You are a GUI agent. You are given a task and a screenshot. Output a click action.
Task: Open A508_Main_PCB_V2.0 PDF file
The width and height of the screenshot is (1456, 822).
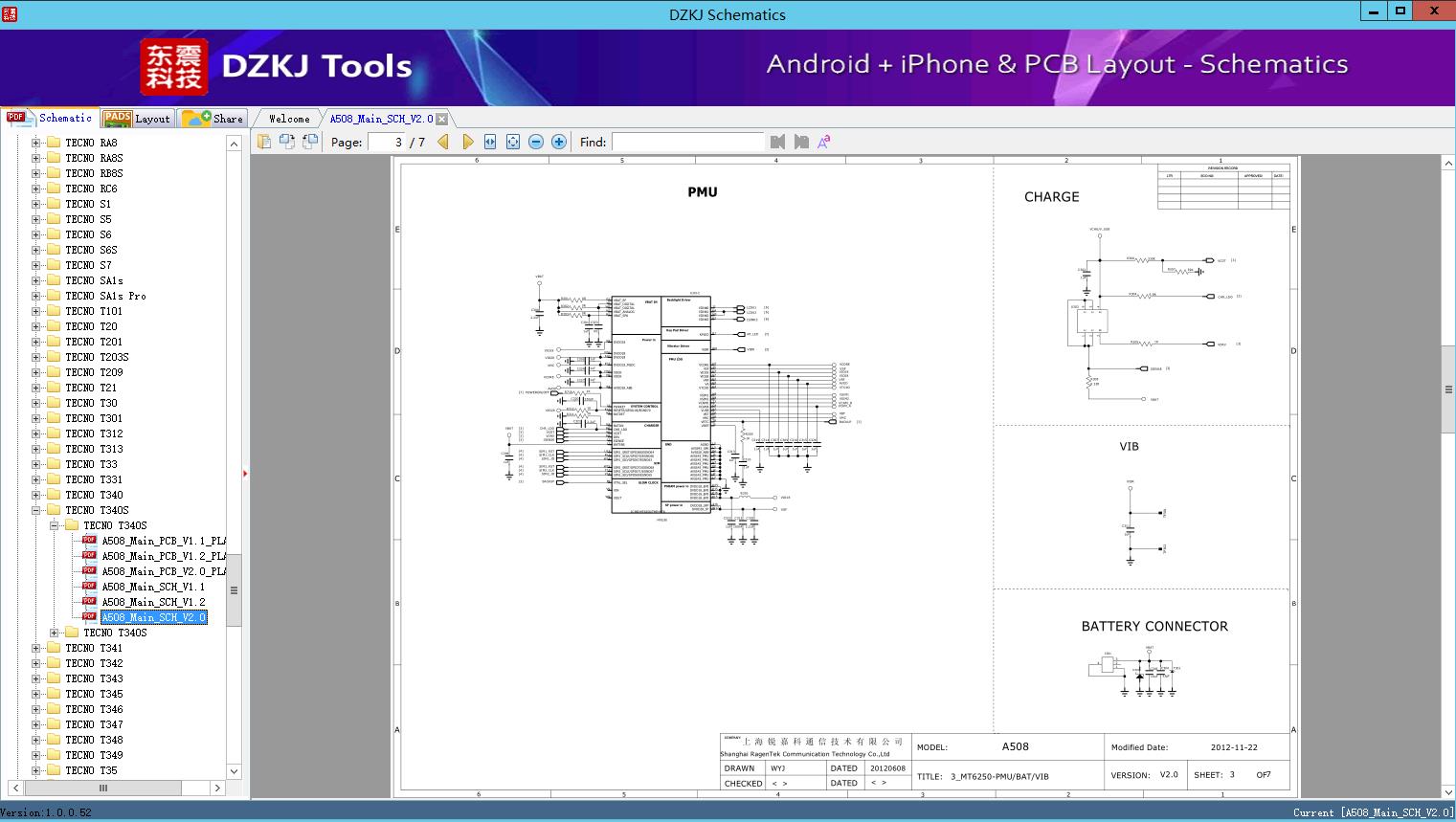point(164,571)
